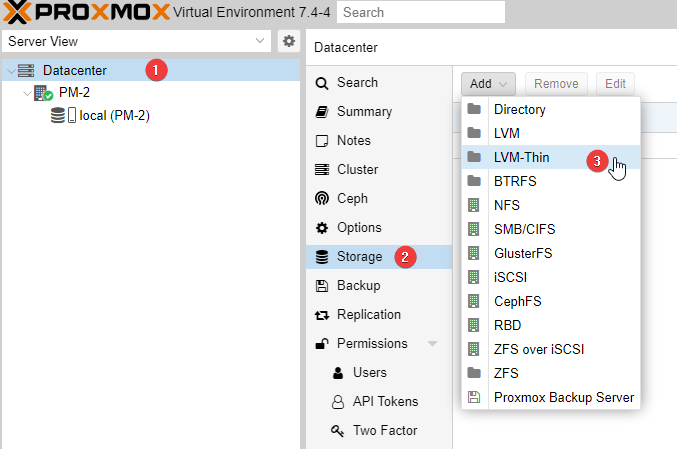Open the Summary section label
677x449 pixels.
[364, 112]
